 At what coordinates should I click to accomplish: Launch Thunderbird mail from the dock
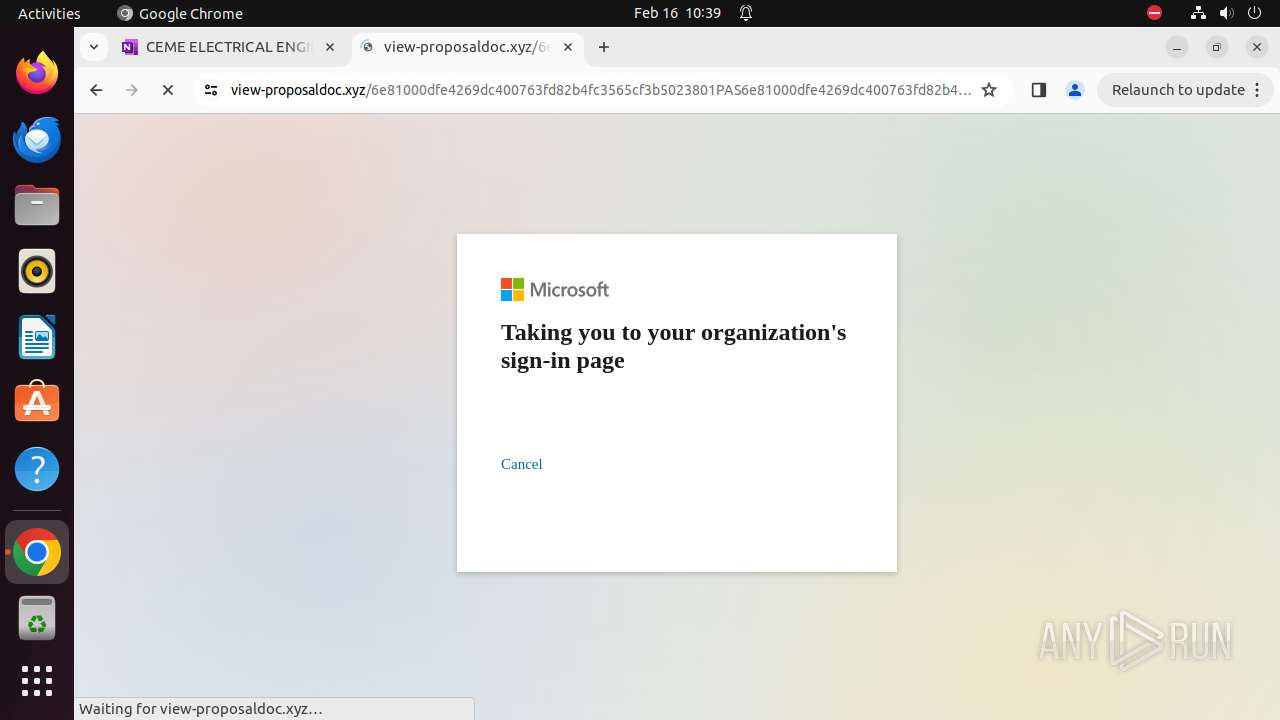37,139
